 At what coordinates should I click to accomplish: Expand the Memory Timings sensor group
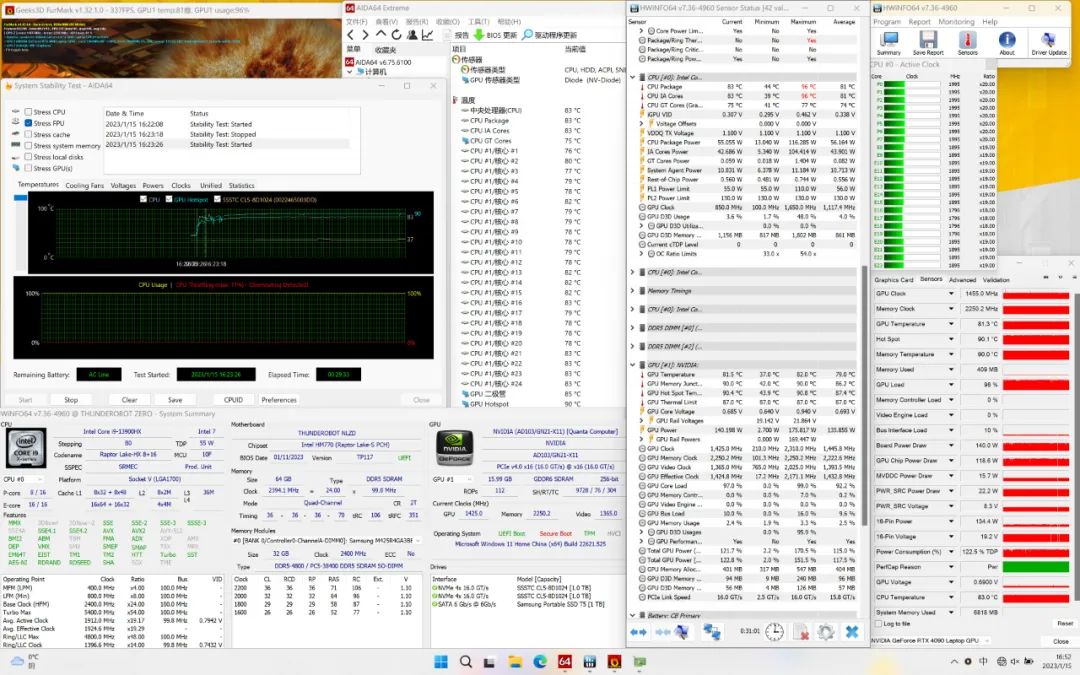coord(632,291)
